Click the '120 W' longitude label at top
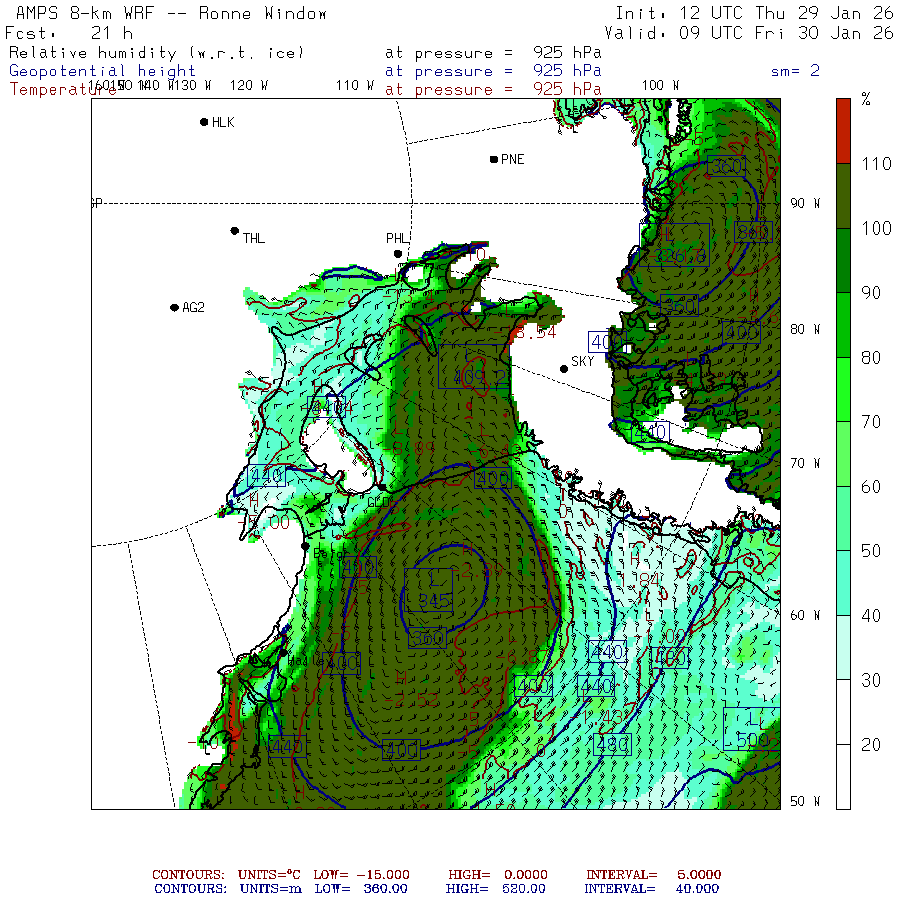900x900 pixels. point(249,86)
